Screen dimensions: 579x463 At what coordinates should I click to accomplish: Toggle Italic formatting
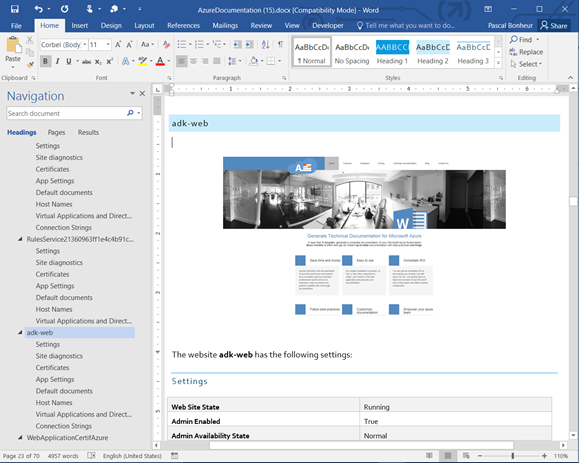pyautogui.click(x=57, y=61)
